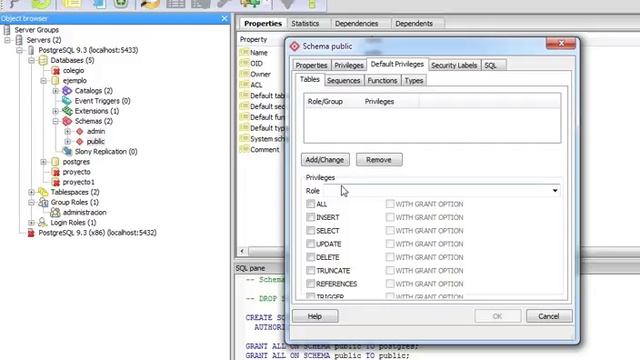Click the green Refresh toolbar icon
640x360 pixels.
[41, 4]
